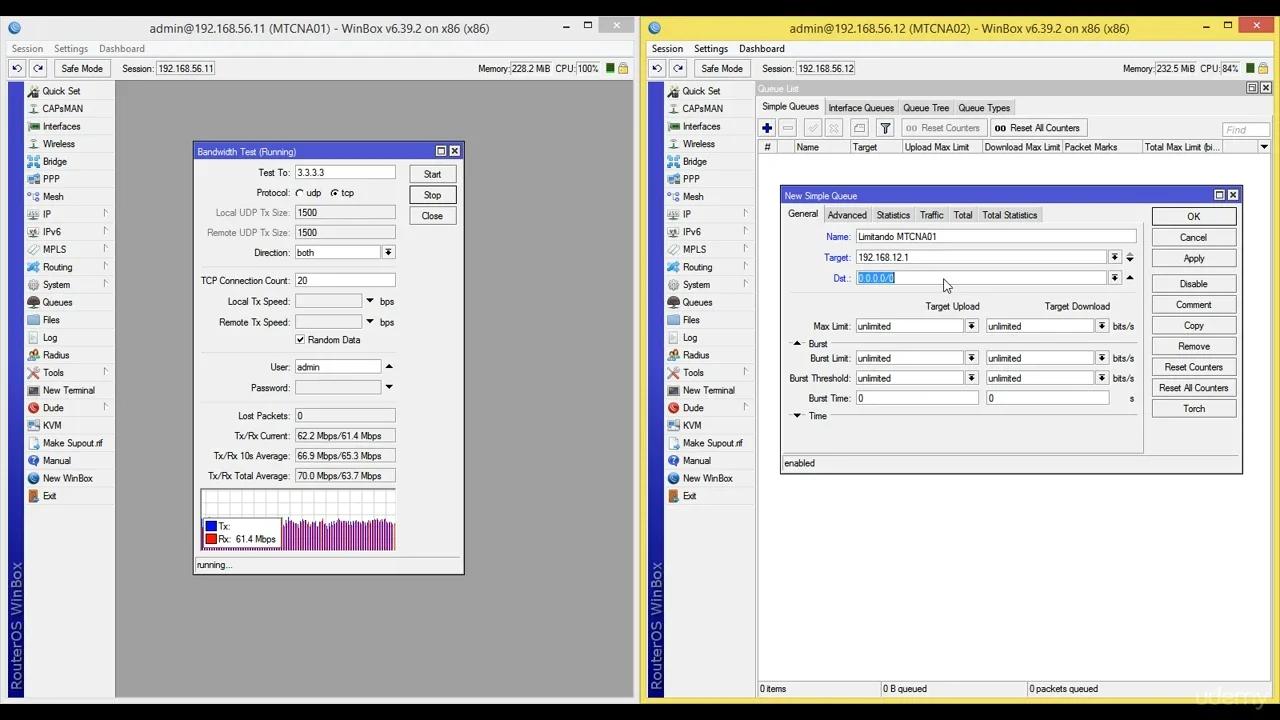Switch to the Queue Tree tab

point(925,108)
